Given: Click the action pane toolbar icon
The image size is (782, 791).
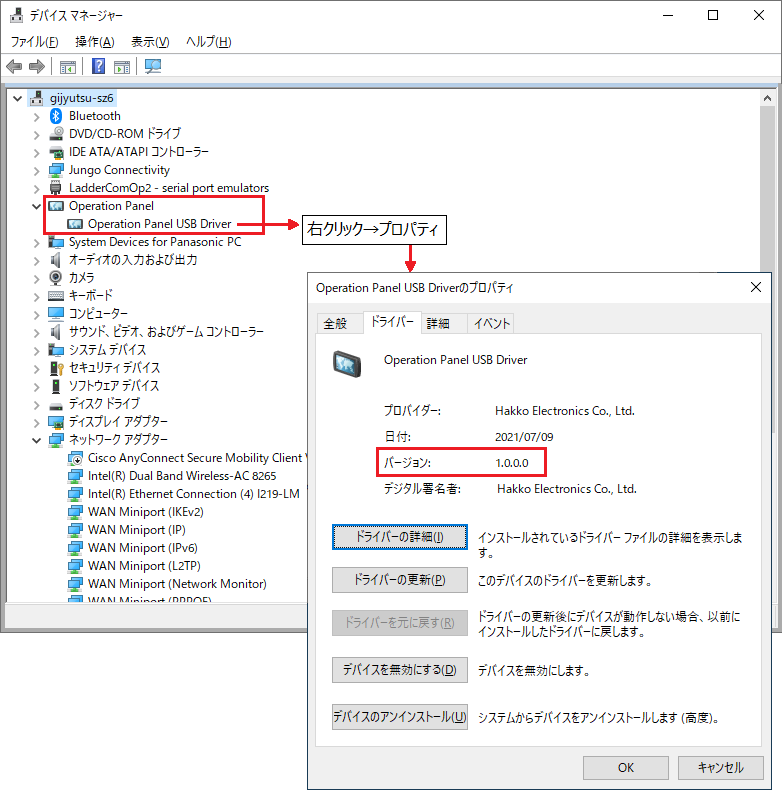Looking at the screenshot, I should pos(122,67).
